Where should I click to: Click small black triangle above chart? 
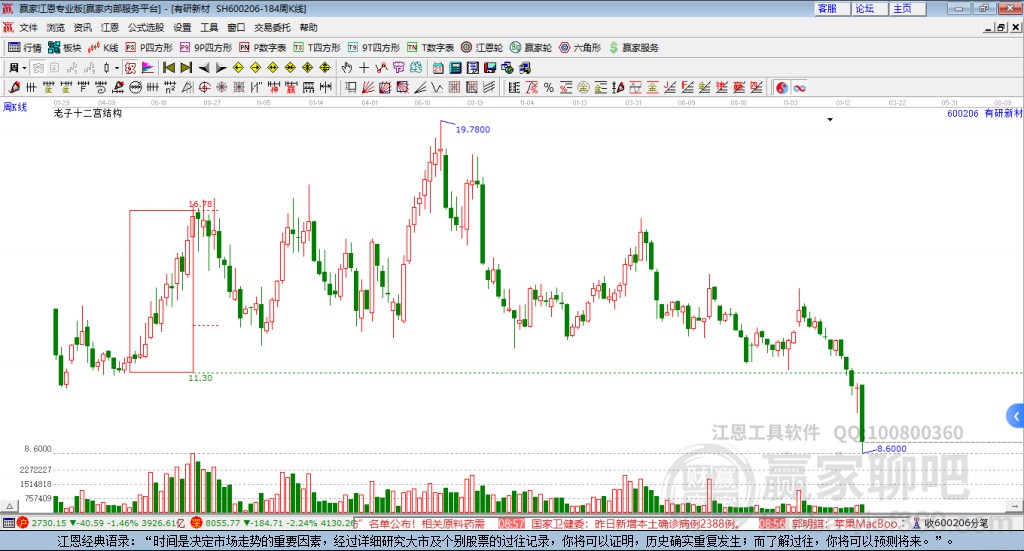pos(830,119)
